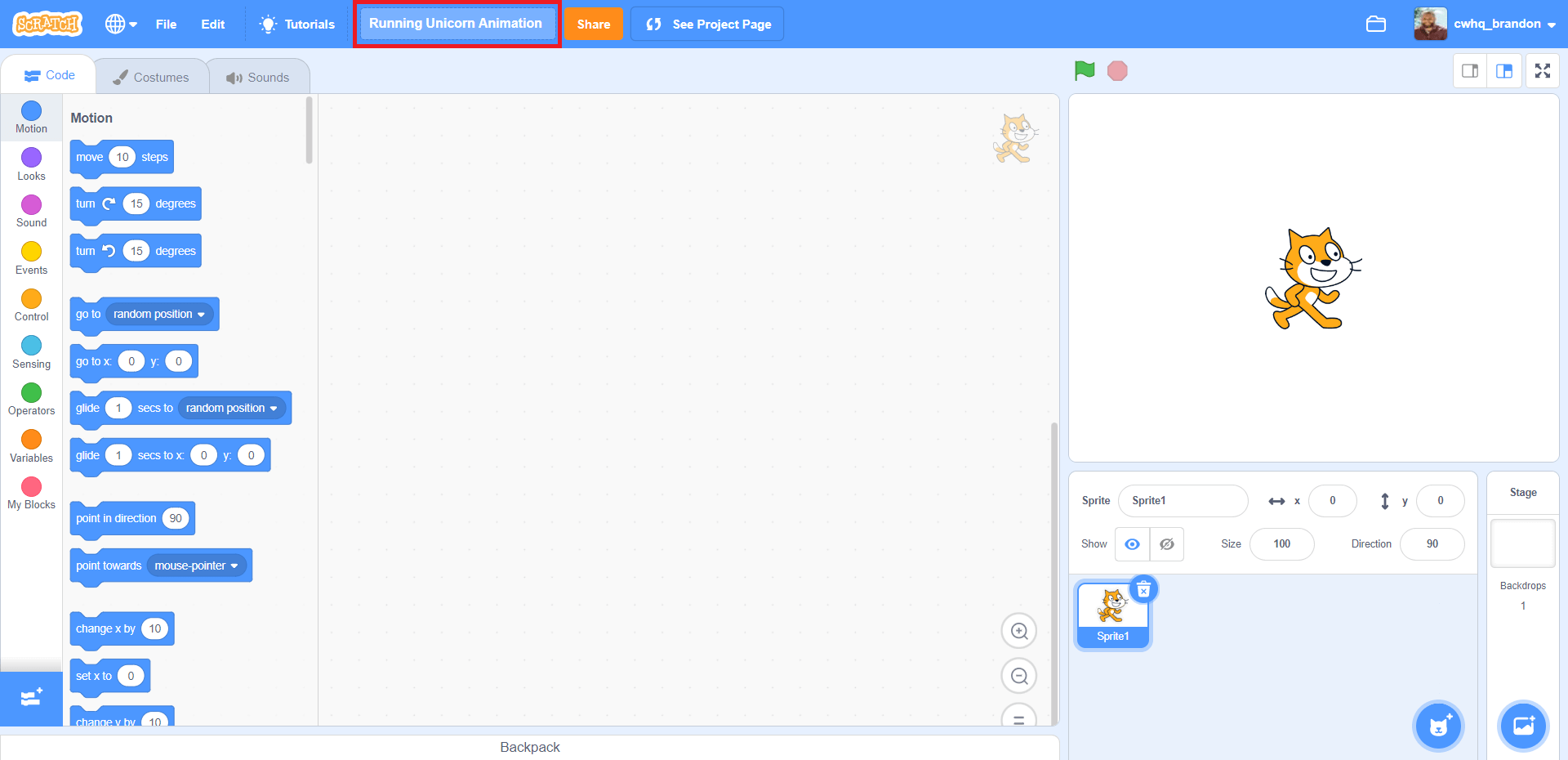Select the Sprite1 thumbnail in sprite list

pyautogui.click(x=1112, y=613)
